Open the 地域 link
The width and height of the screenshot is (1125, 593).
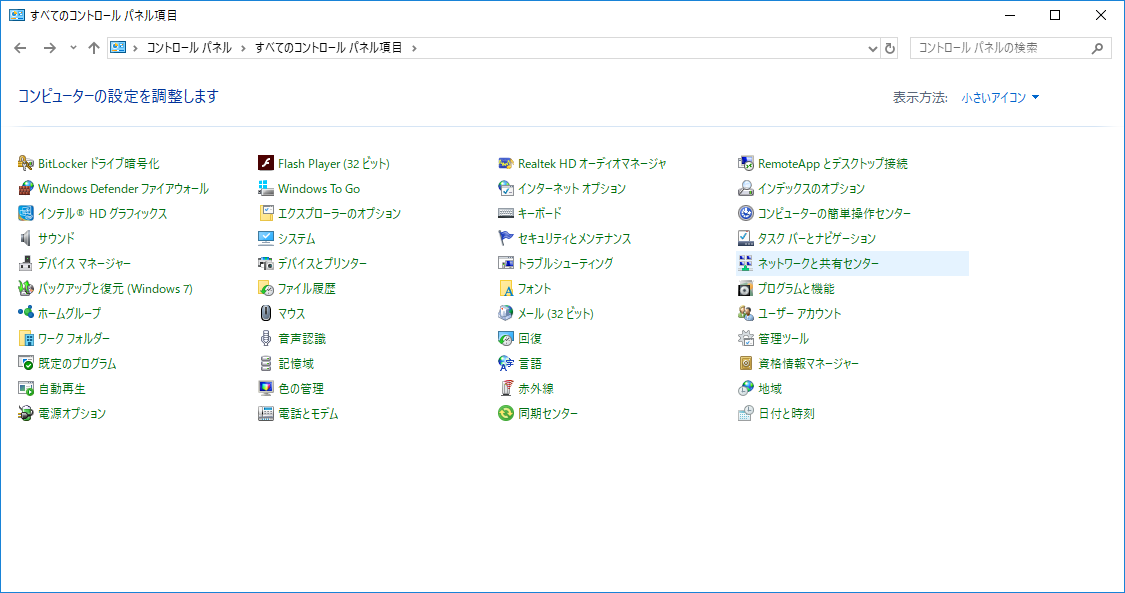770,389
